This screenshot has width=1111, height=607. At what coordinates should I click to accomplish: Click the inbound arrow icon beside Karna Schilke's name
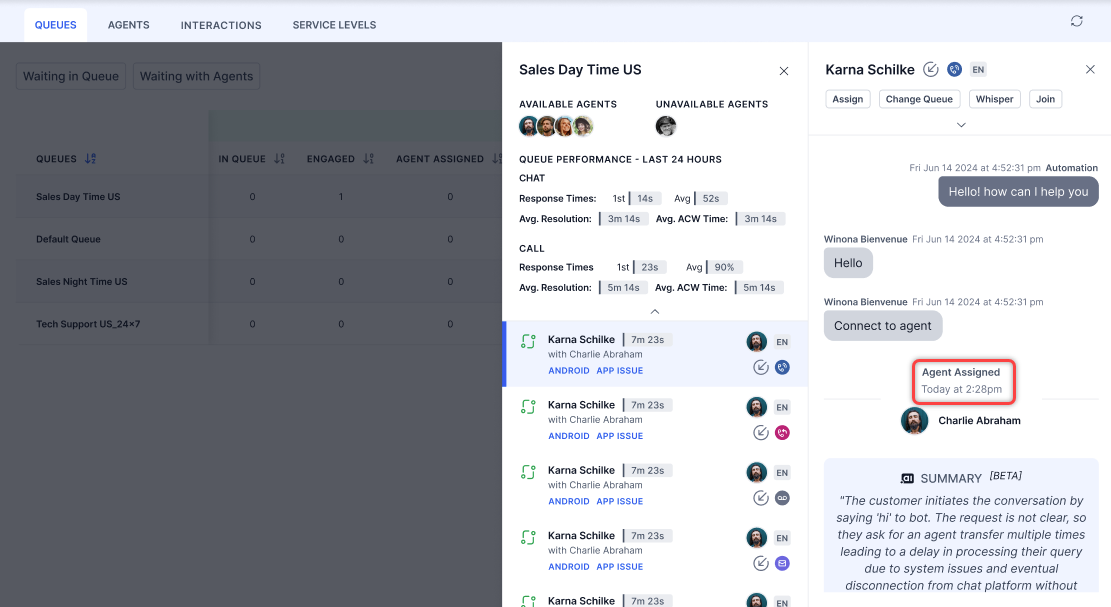coord(931,70)
